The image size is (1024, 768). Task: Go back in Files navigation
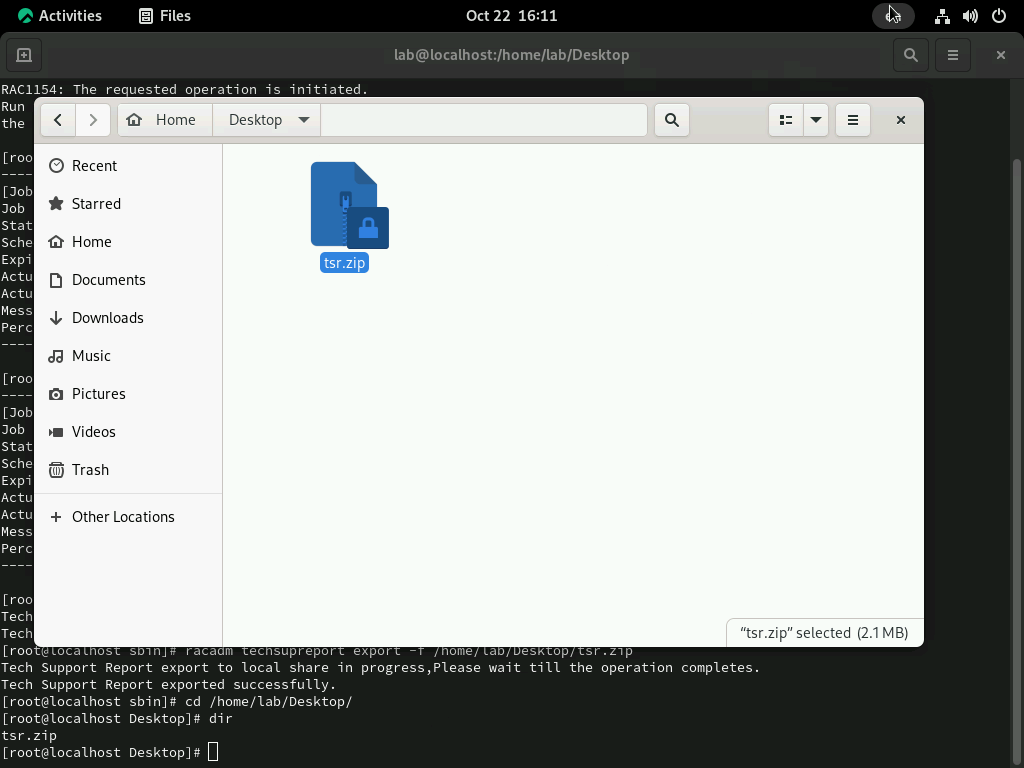click(58, 120)
